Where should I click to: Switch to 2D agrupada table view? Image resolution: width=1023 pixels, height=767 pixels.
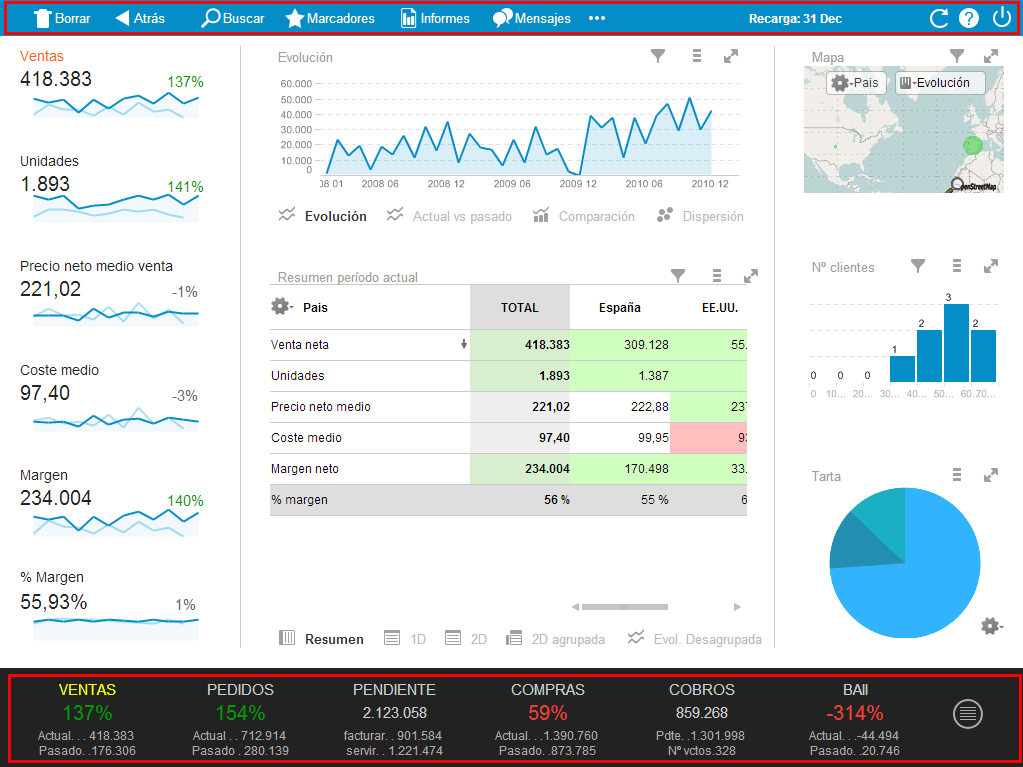[x=555, y=639]
